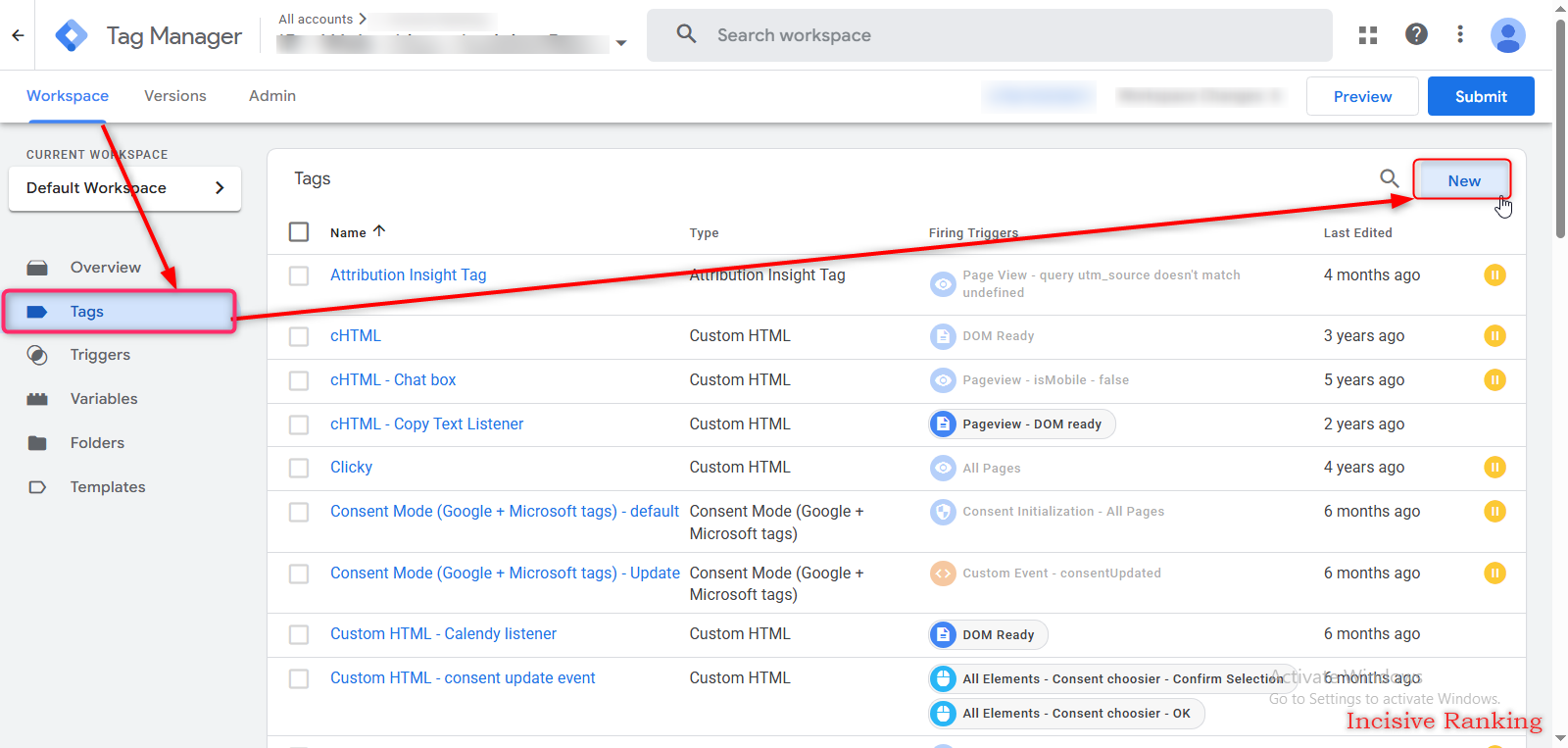
Task: Click the Triggers sidebar icon
Action: (37, 355)
